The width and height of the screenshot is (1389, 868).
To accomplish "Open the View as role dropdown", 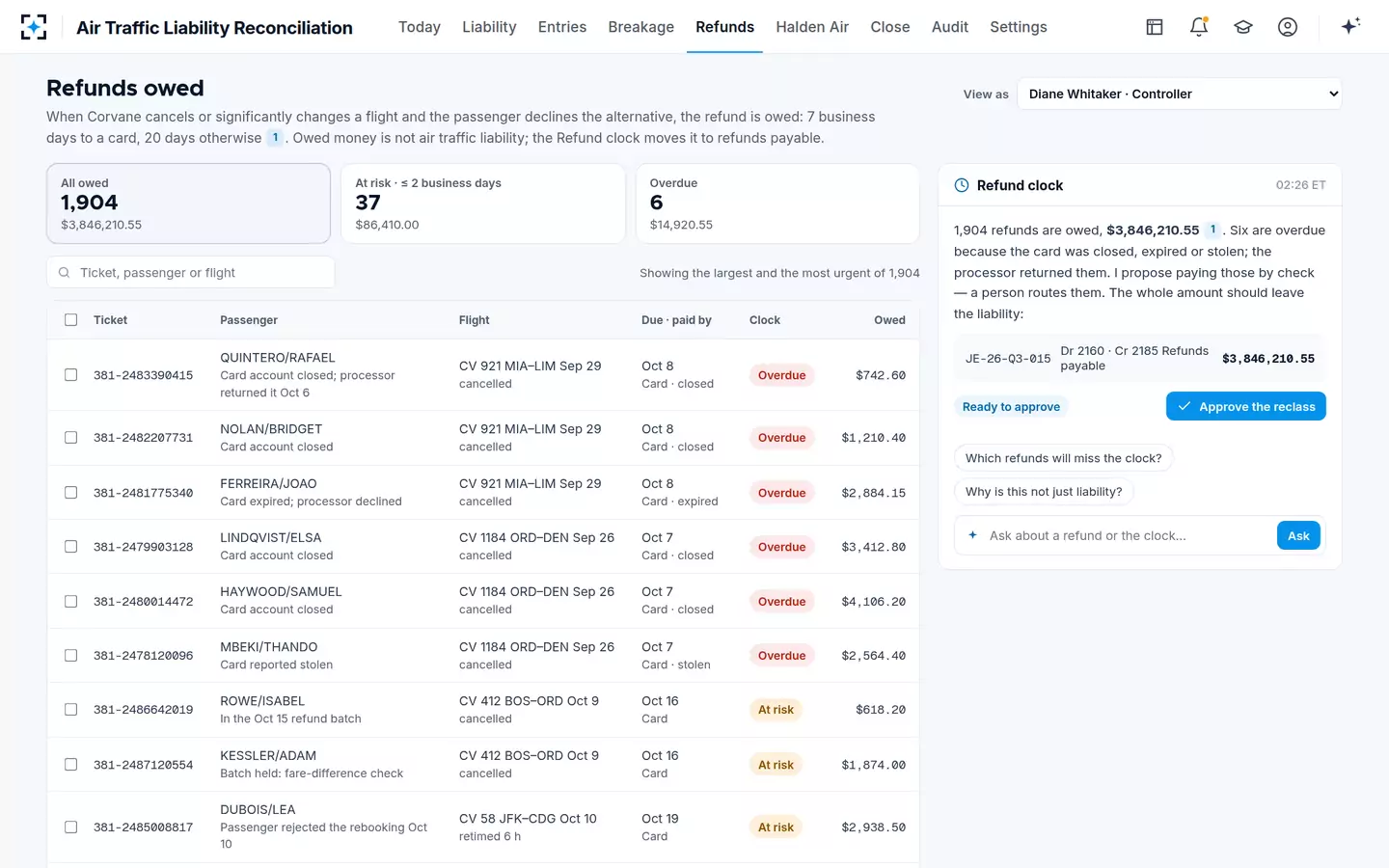I will pos(1179,94).
